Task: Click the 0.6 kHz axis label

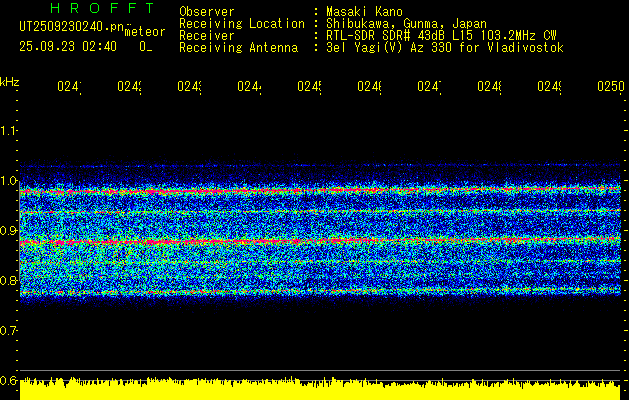Action: [8, 380]
